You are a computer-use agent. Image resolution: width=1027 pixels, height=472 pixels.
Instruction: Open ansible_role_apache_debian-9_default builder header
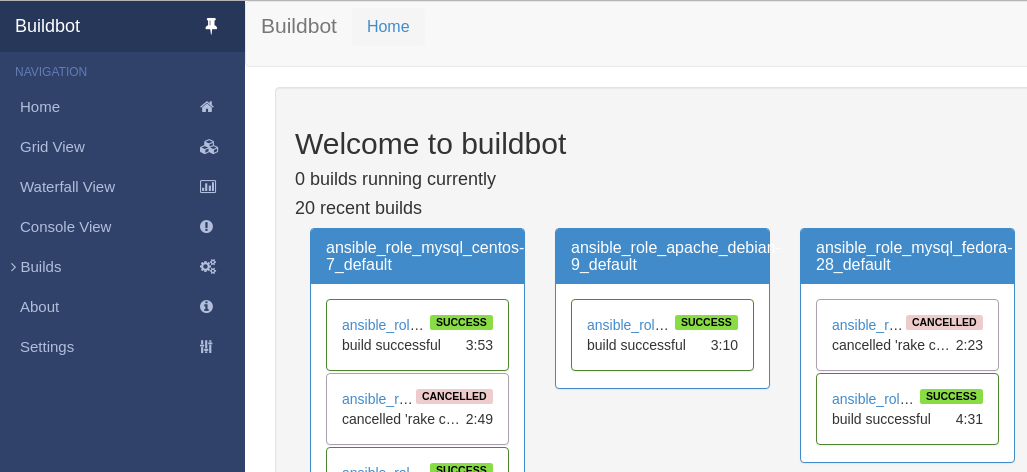[x=662, y=256]
